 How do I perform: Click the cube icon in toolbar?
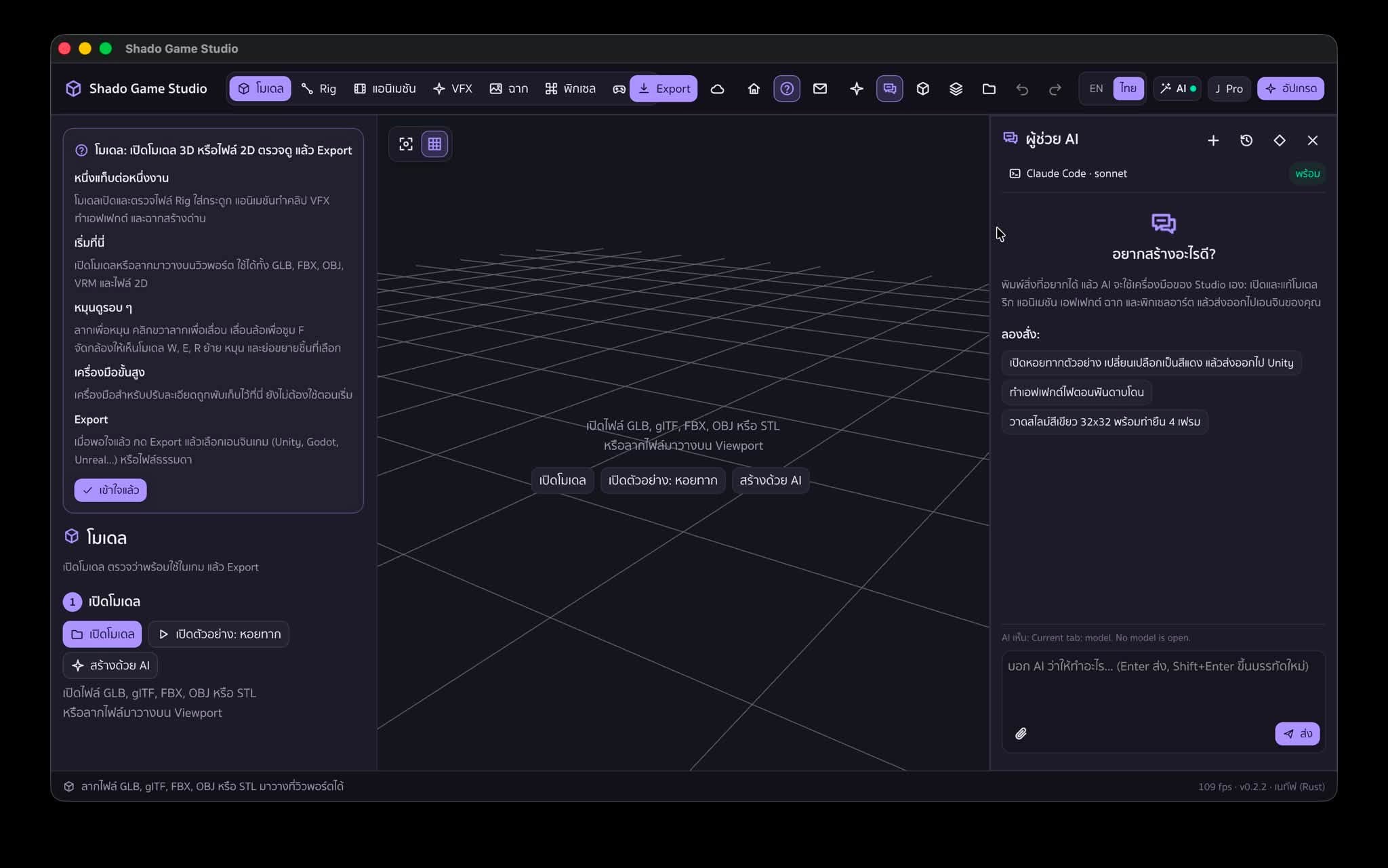pyautogui.click(x=923, y=89)
